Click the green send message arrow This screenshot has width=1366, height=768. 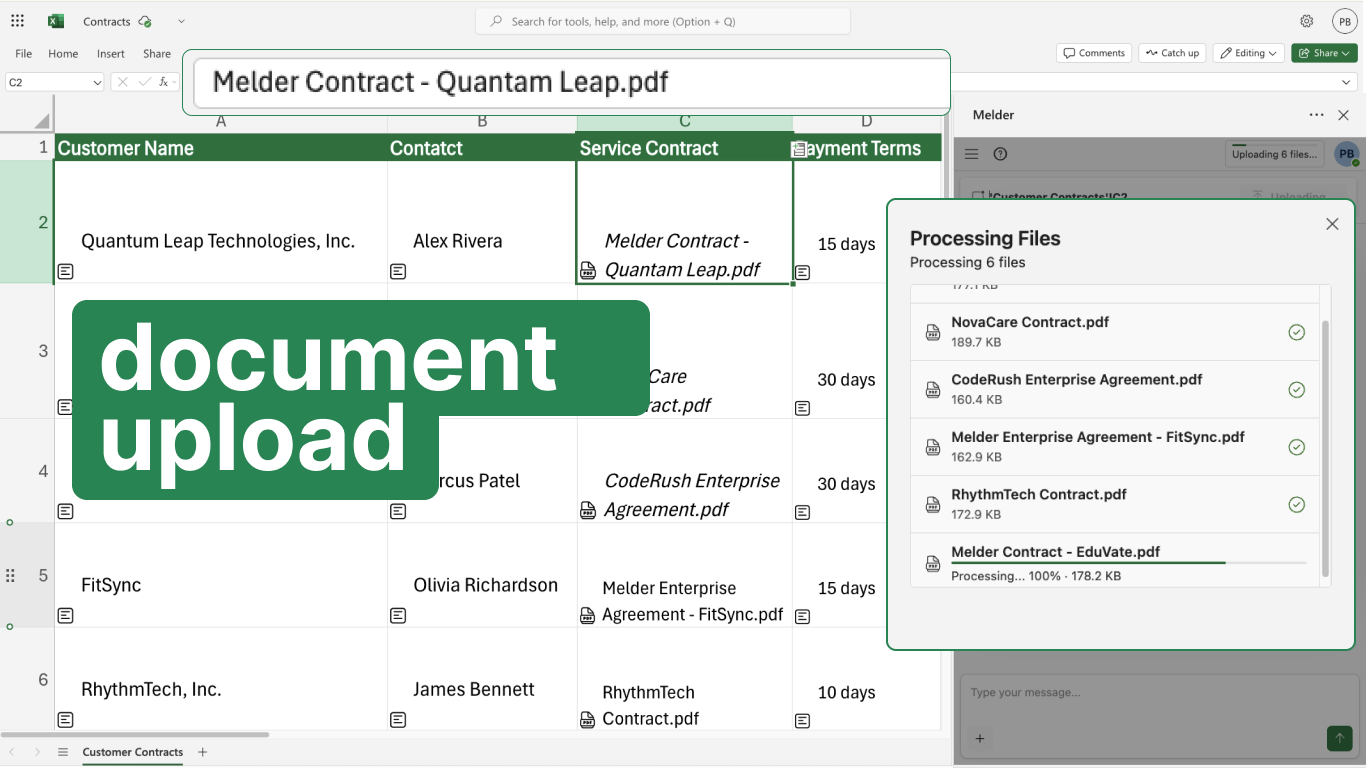click(1339, 739)
